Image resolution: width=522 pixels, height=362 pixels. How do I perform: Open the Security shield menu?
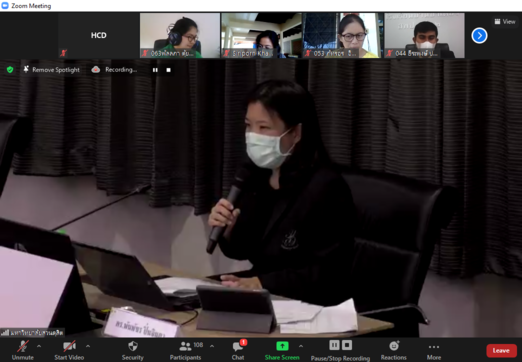[x=133, y=350]
